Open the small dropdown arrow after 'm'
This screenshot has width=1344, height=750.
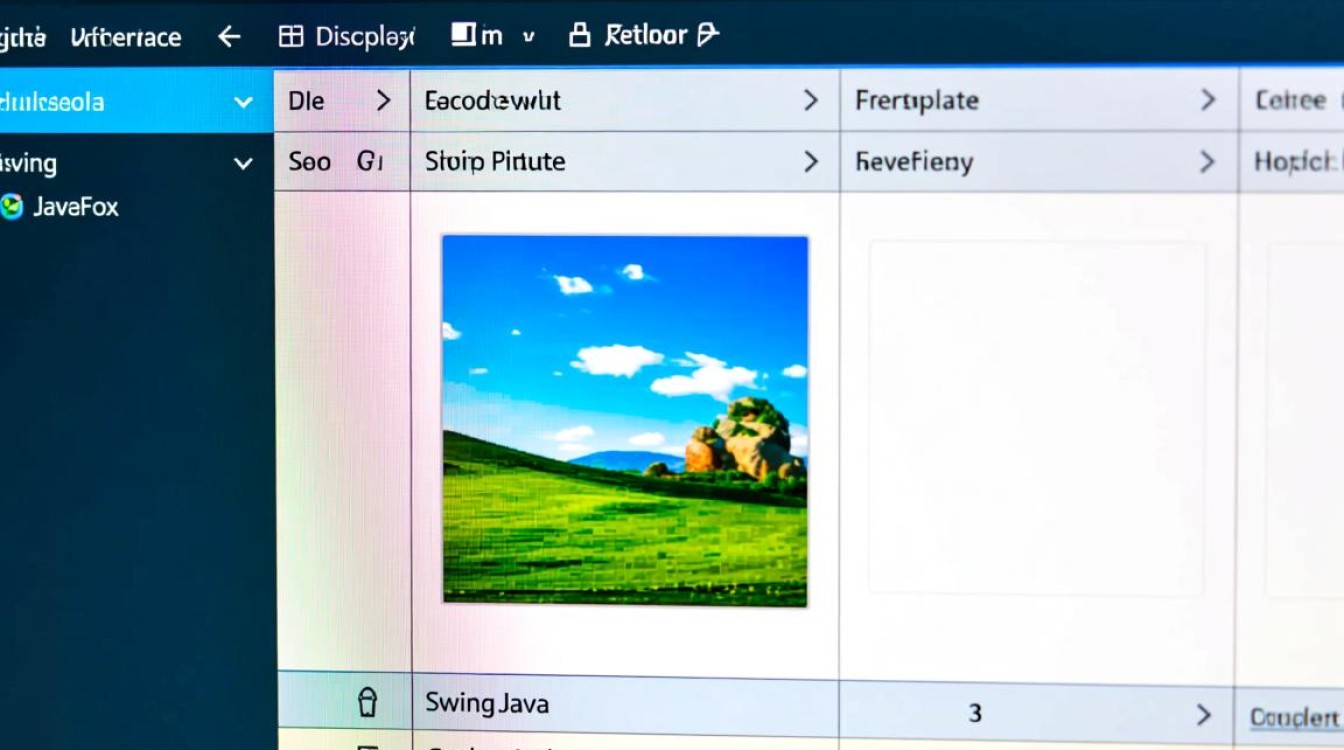528,37
